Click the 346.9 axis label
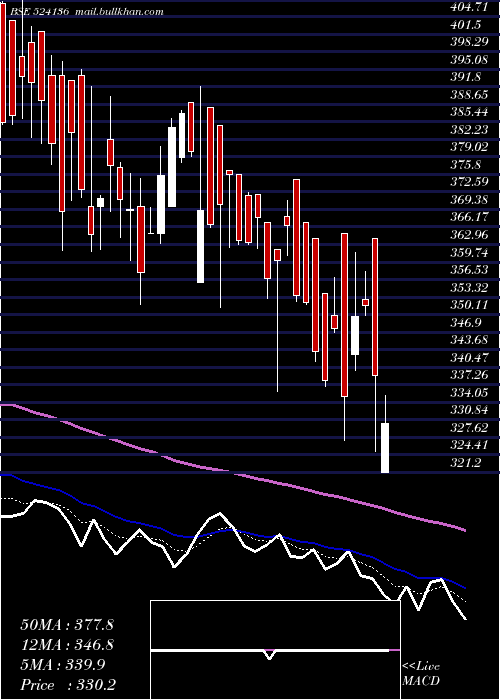Viewport: 500px width, 700px height. (466, 323)
